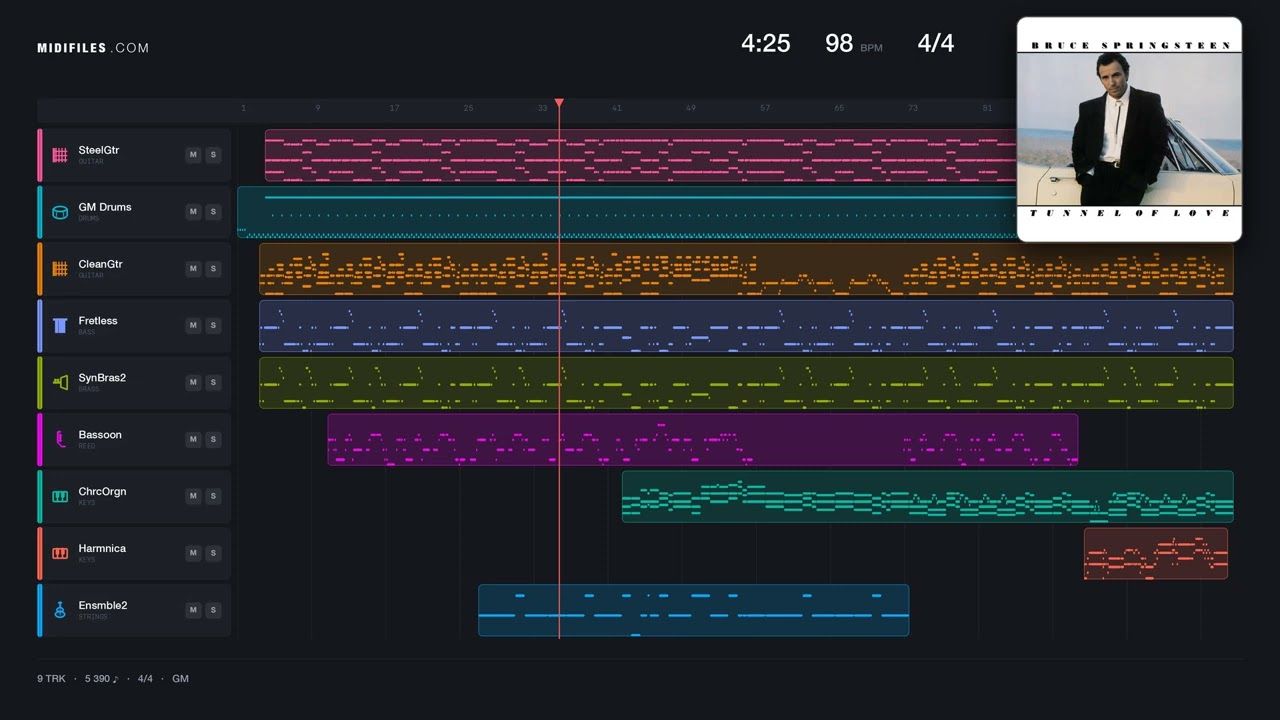Select the magenta Bassoon clip

point(703,439)
